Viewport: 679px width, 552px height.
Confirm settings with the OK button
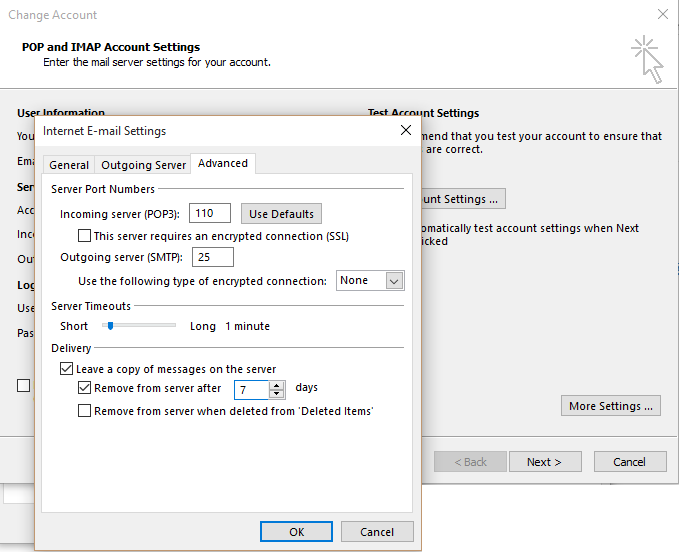pyautogui.click(x=296, y=532)
